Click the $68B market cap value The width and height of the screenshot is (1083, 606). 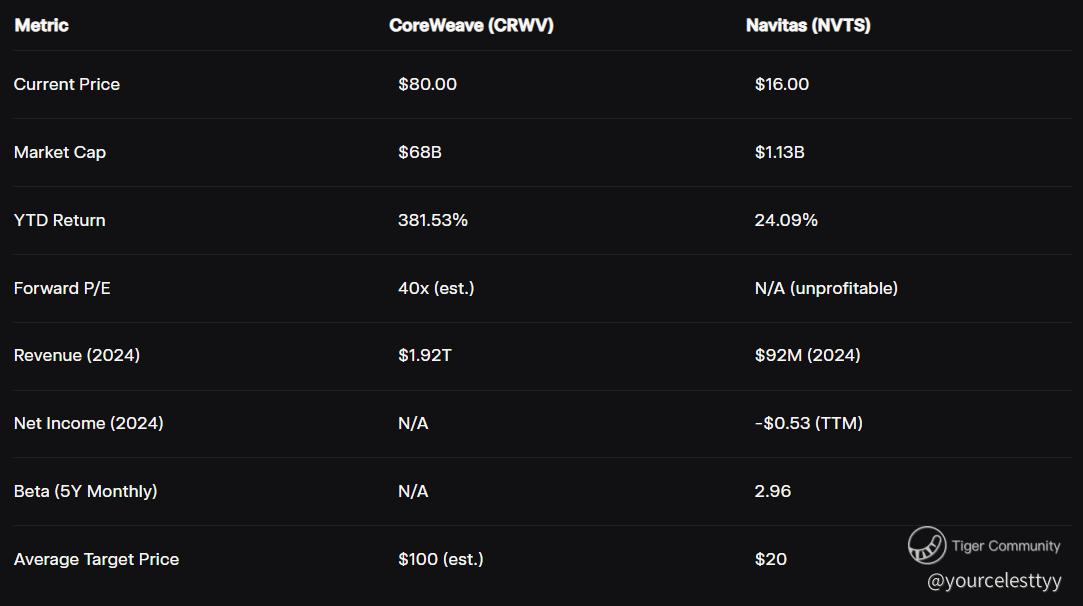(x=420, y=152)
